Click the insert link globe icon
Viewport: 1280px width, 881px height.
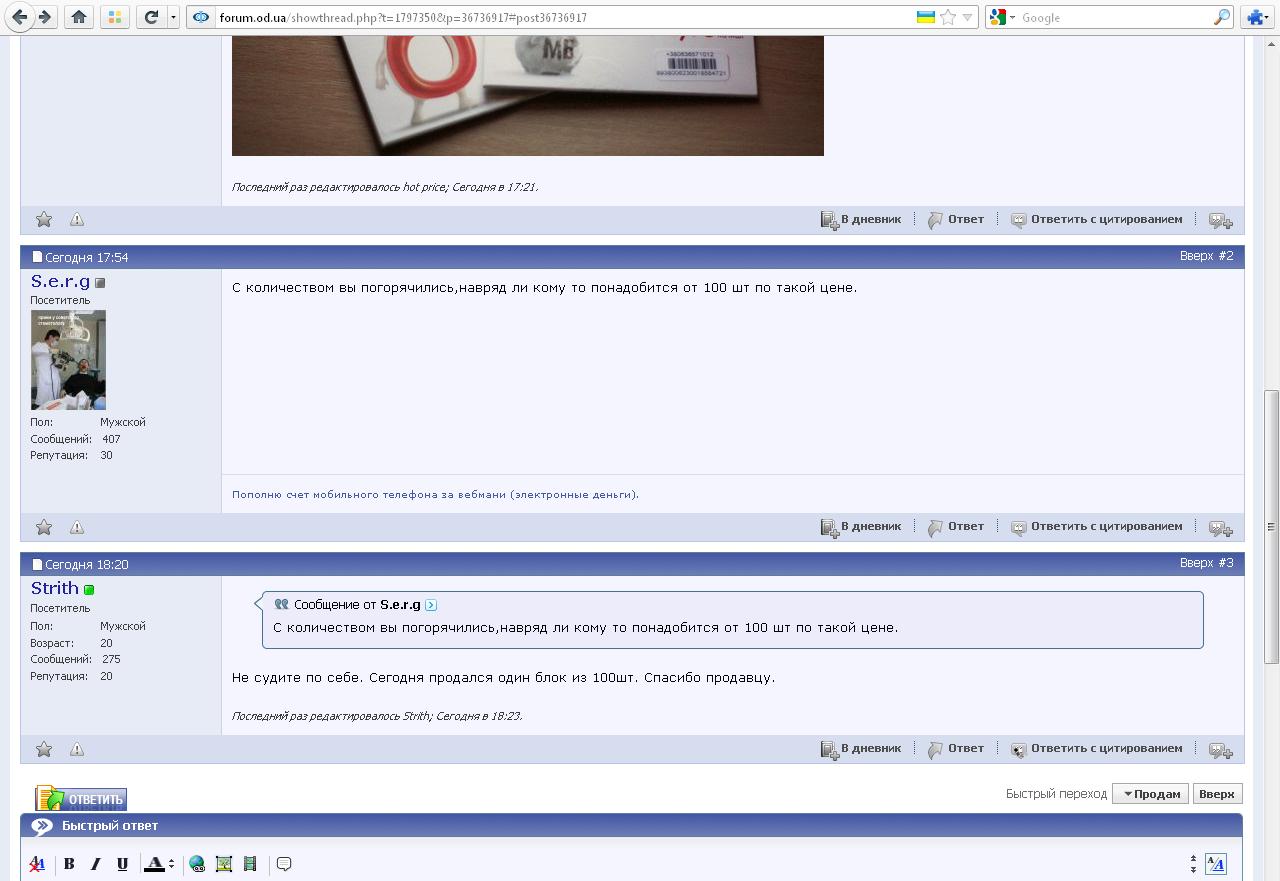pos(197,864)
